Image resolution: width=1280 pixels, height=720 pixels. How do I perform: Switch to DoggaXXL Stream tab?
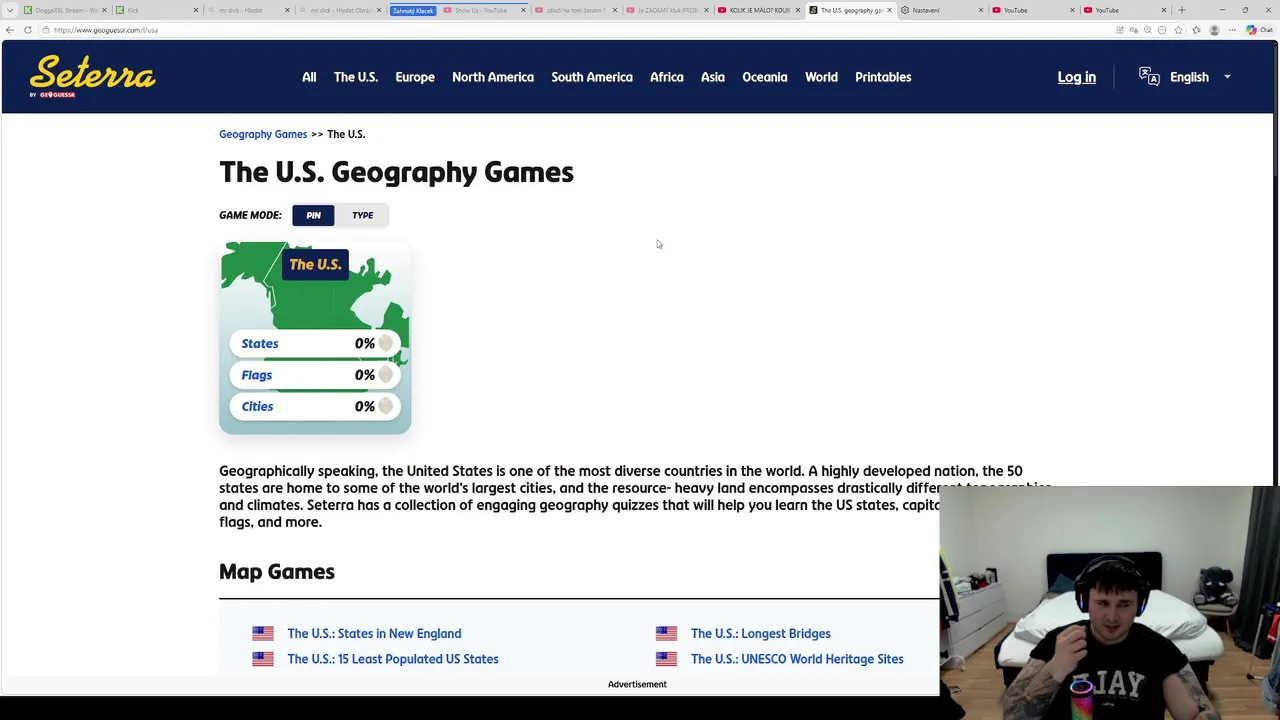(x=65, y=10)
